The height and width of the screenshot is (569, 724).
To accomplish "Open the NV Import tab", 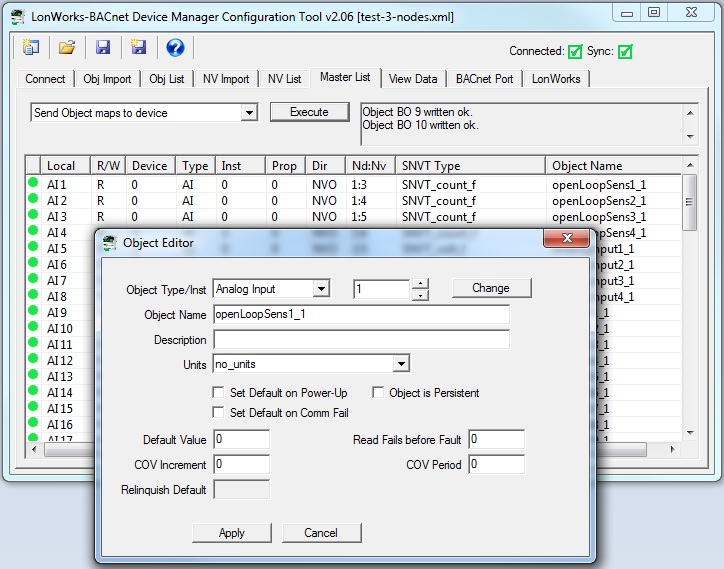I will tap(221, 79).
